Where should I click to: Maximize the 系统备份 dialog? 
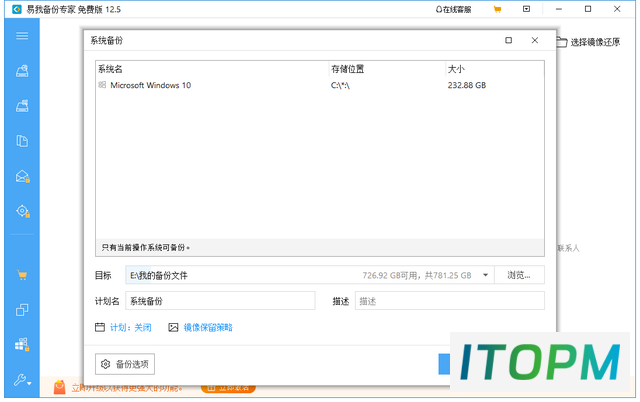[509, 40]
